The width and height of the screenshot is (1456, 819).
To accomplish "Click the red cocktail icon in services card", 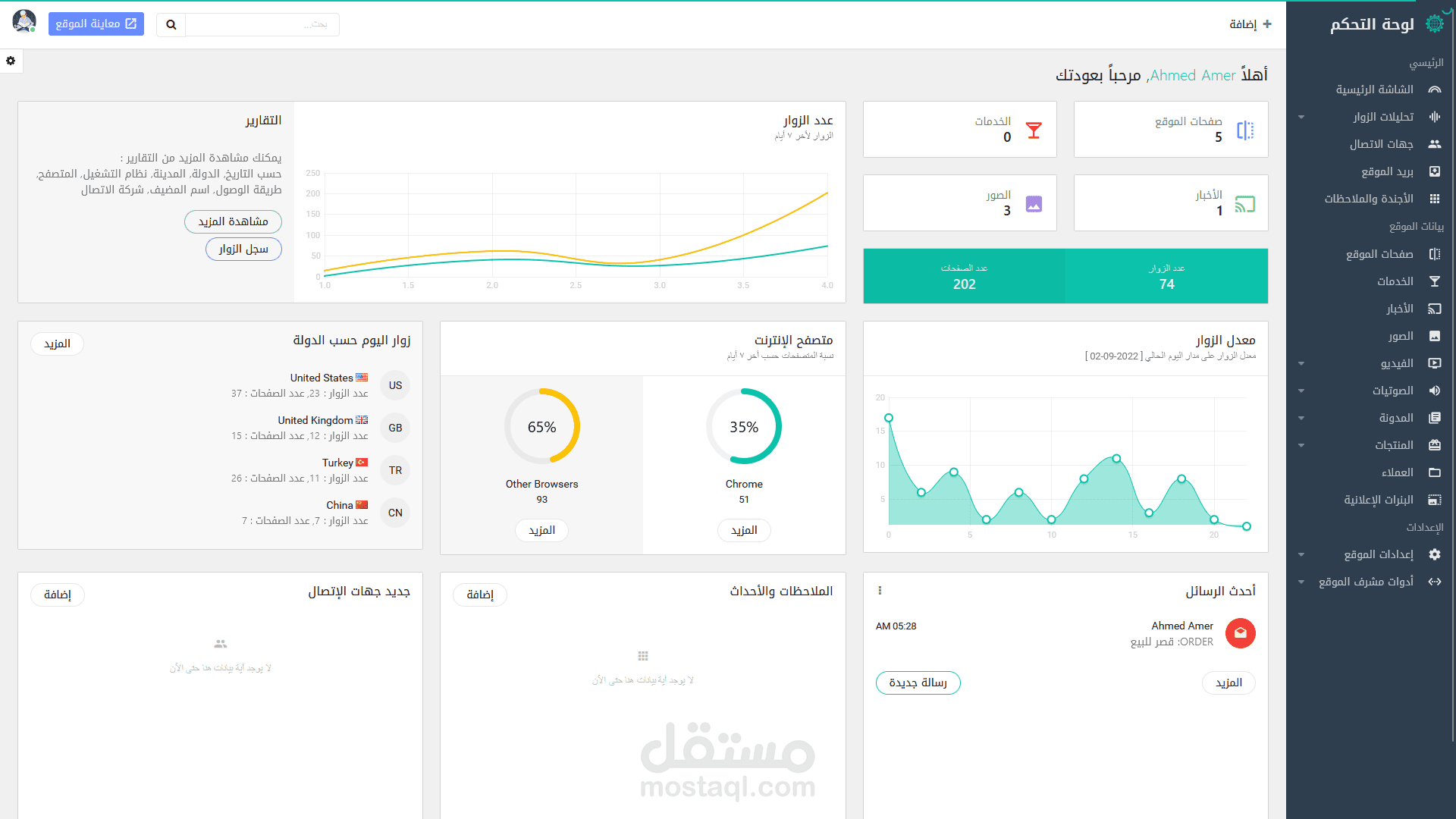I will tap(1034, 130).
